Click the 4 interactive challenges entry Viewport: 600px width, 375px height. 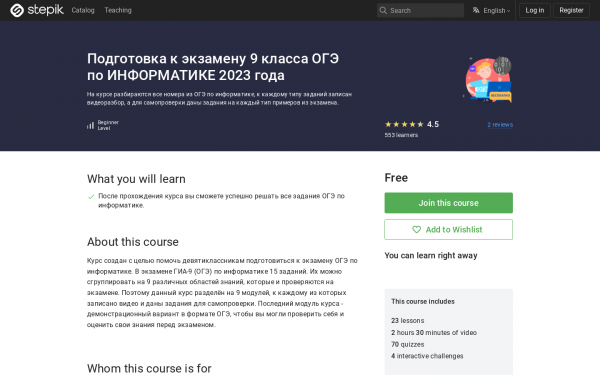[427, 356]
